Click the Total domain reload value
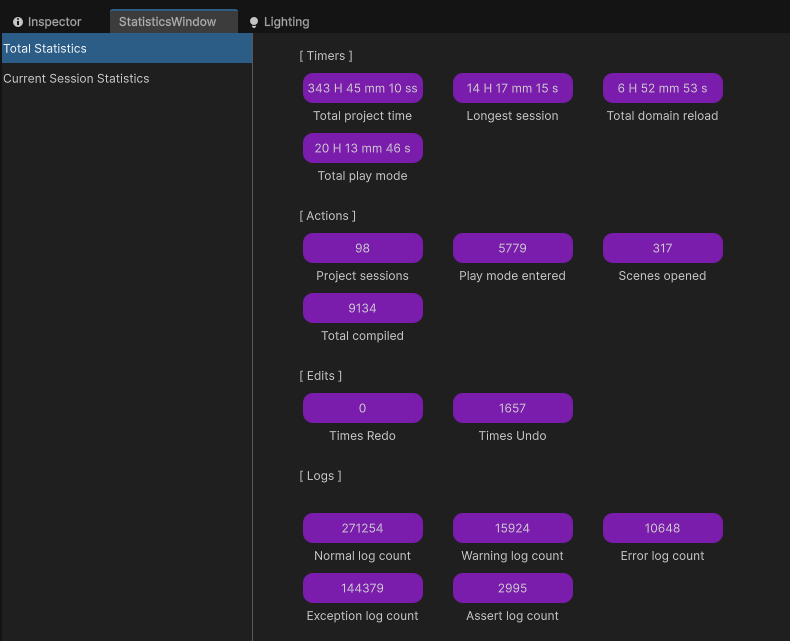 pos(662,88)
